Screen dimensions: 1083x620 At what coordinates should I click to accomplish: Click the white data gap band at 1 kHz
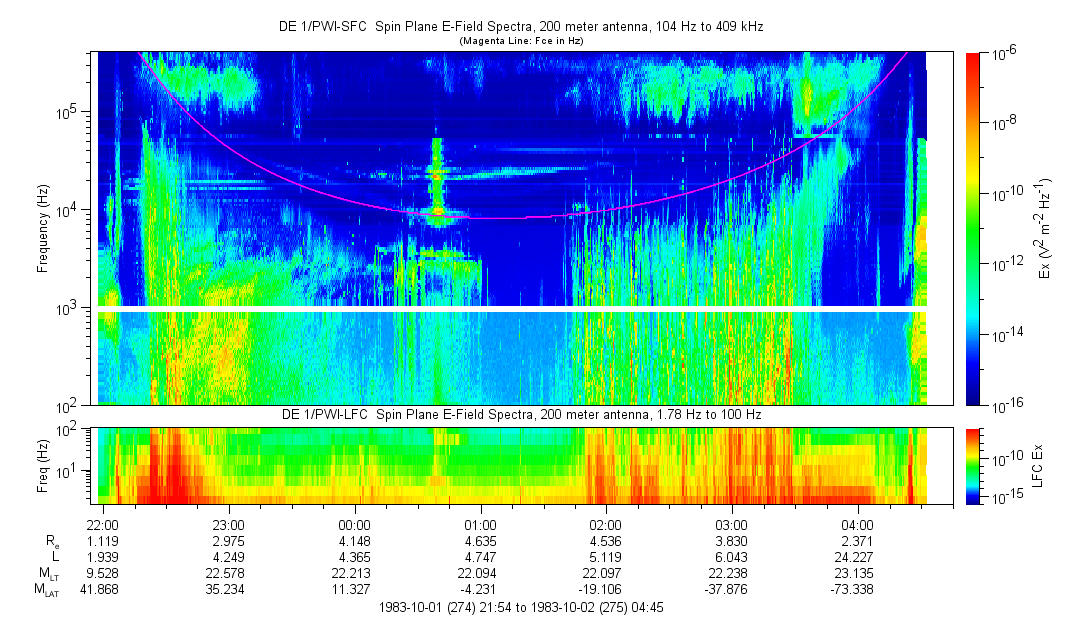[512, 309]
